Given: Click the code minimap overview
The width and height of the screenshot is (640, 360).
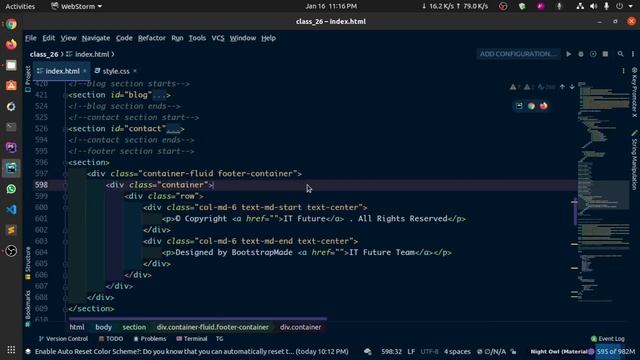Looking at the screenshot, I should coord(603,192).
